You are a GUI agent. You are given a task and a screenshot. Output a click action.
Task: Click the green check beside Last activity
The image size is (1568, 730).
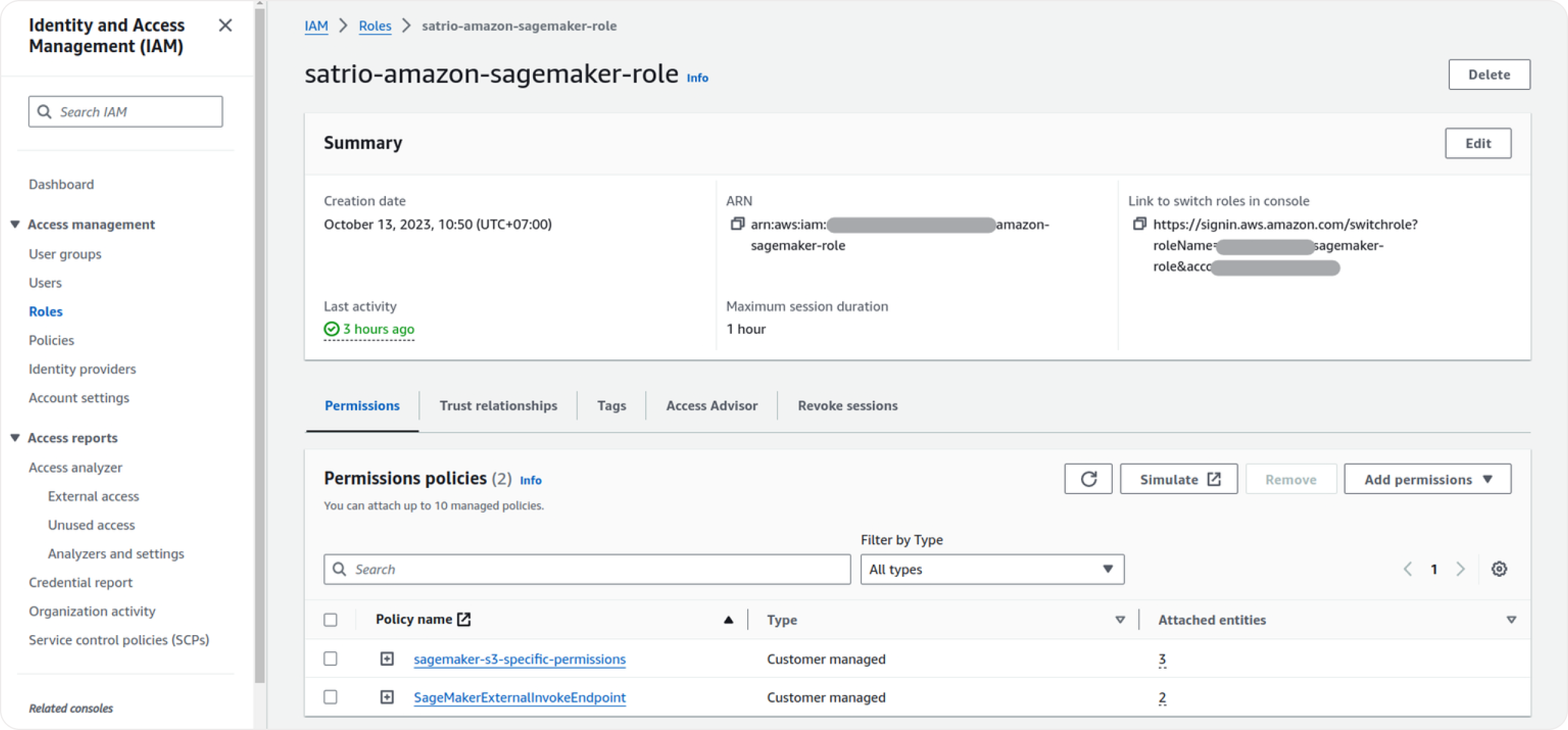331,329
